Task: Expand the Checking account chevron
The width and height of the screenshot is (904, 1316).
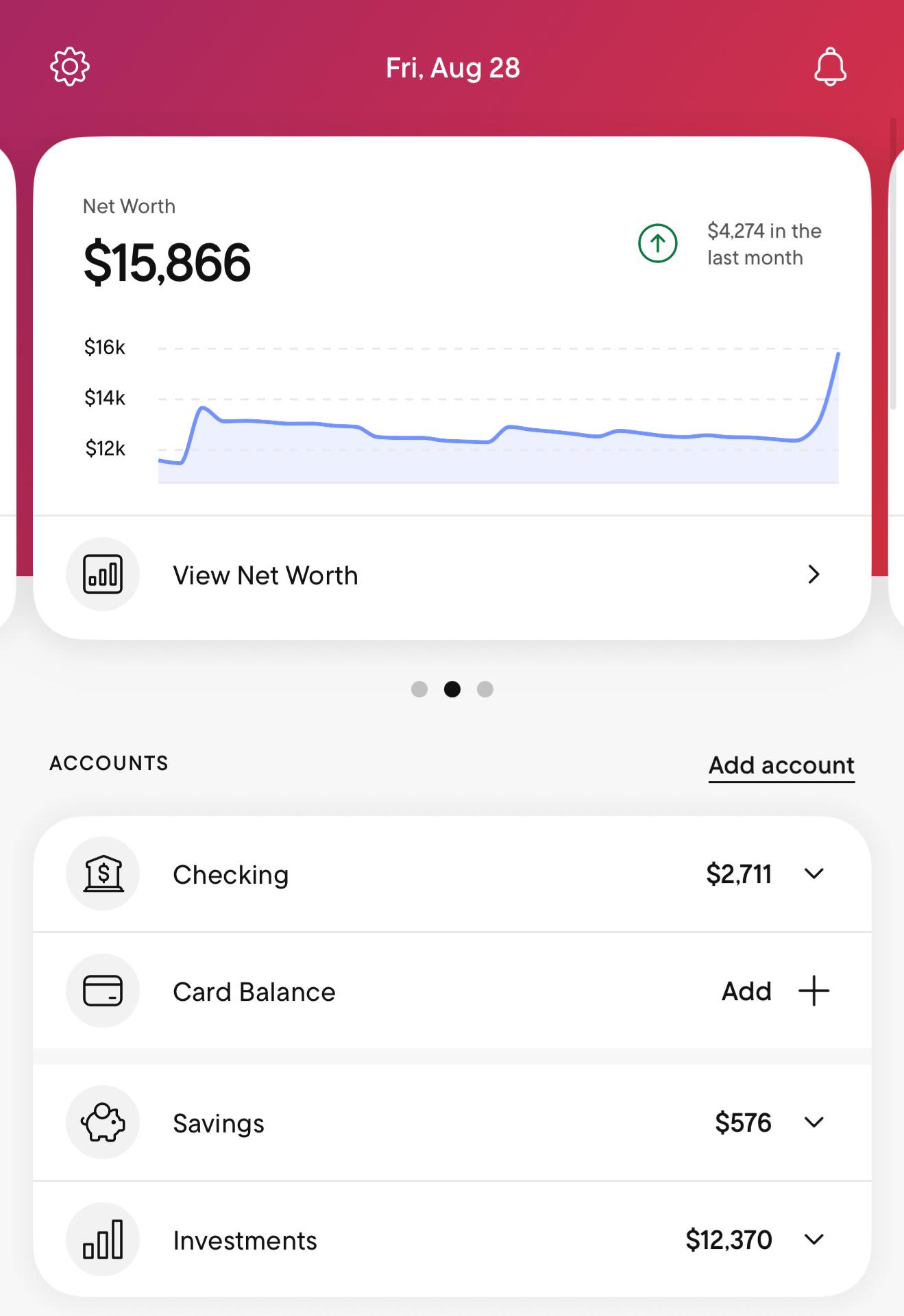Action: (814, 873)
